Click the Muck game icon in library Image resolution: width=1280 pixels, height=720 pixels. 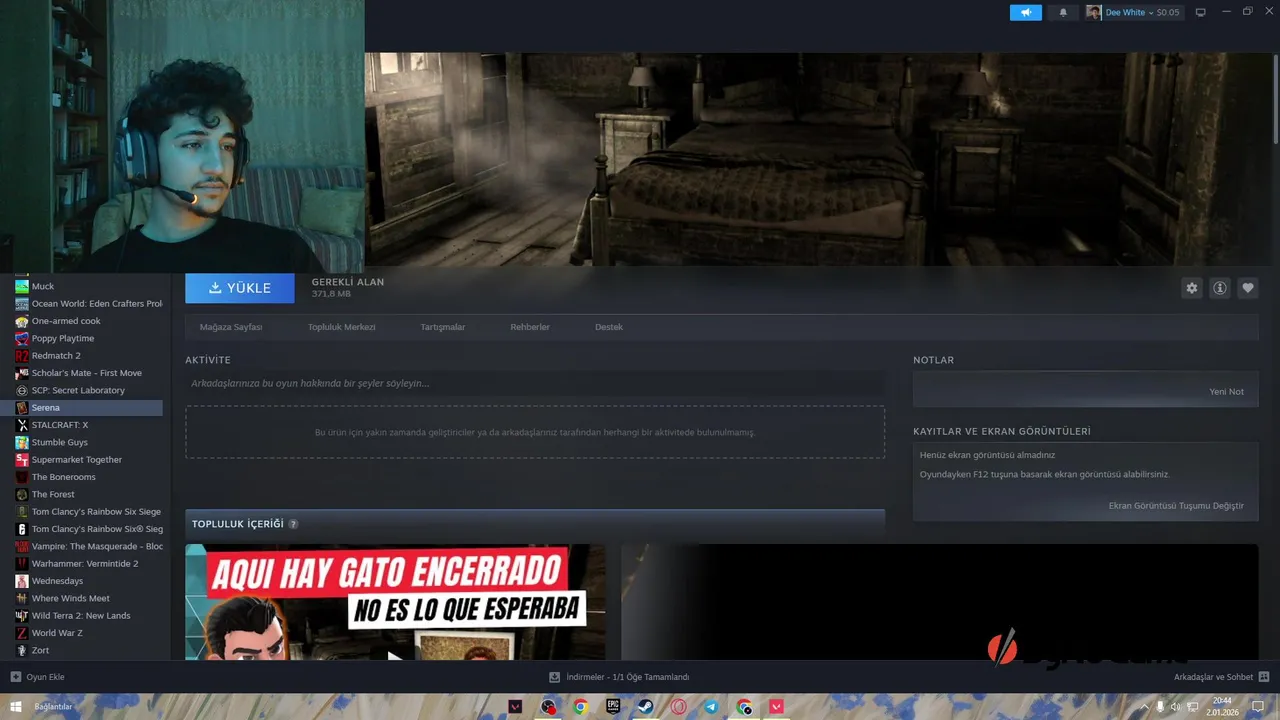[x=22, y=286]
